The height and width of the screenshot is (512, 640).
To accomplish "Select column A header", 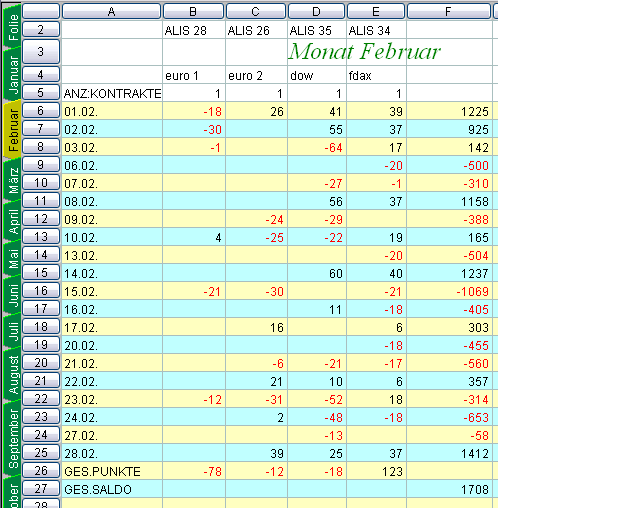I will pyautogui.click(x=110, y=11).
